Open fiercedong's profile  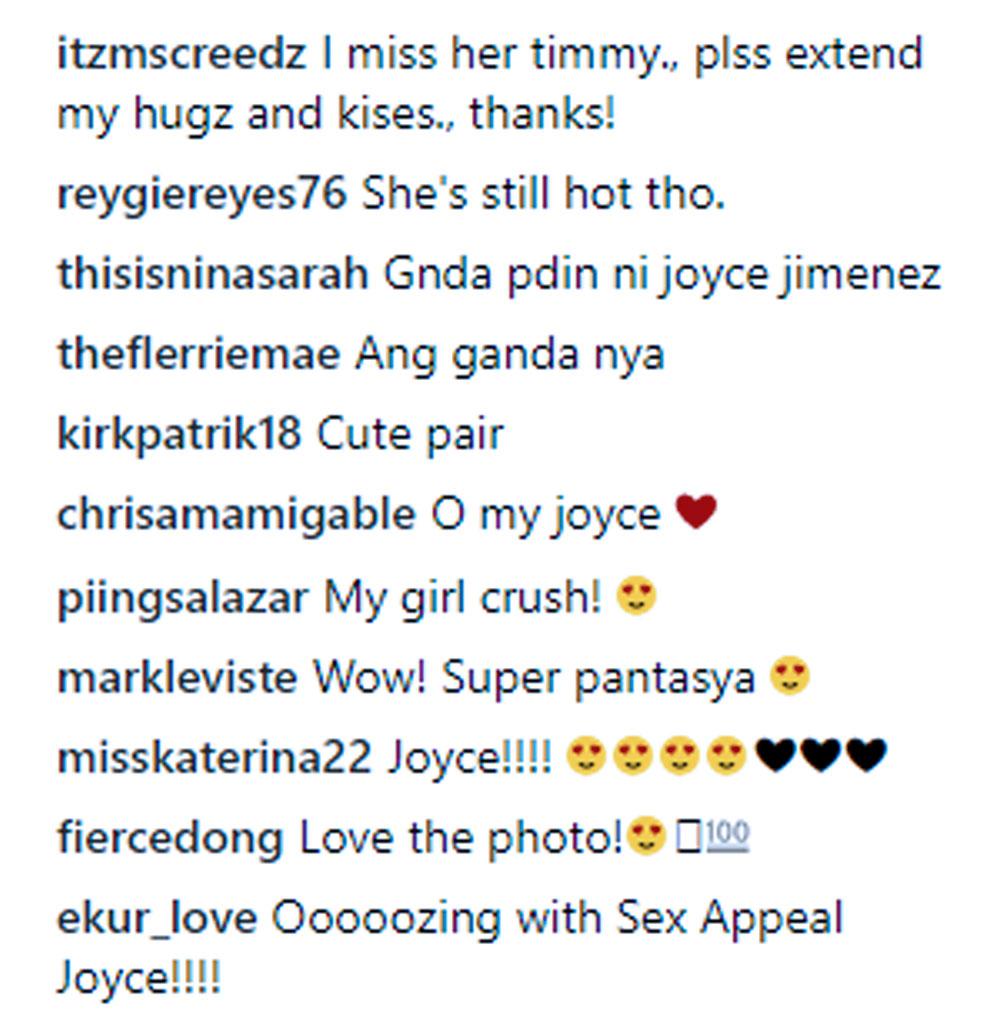[x=171, y=838]
